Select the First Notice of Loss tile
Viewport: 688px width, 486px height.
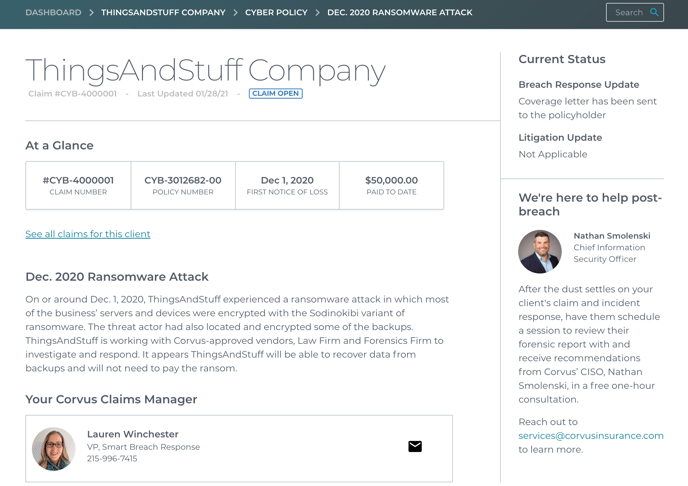(287, 186)
